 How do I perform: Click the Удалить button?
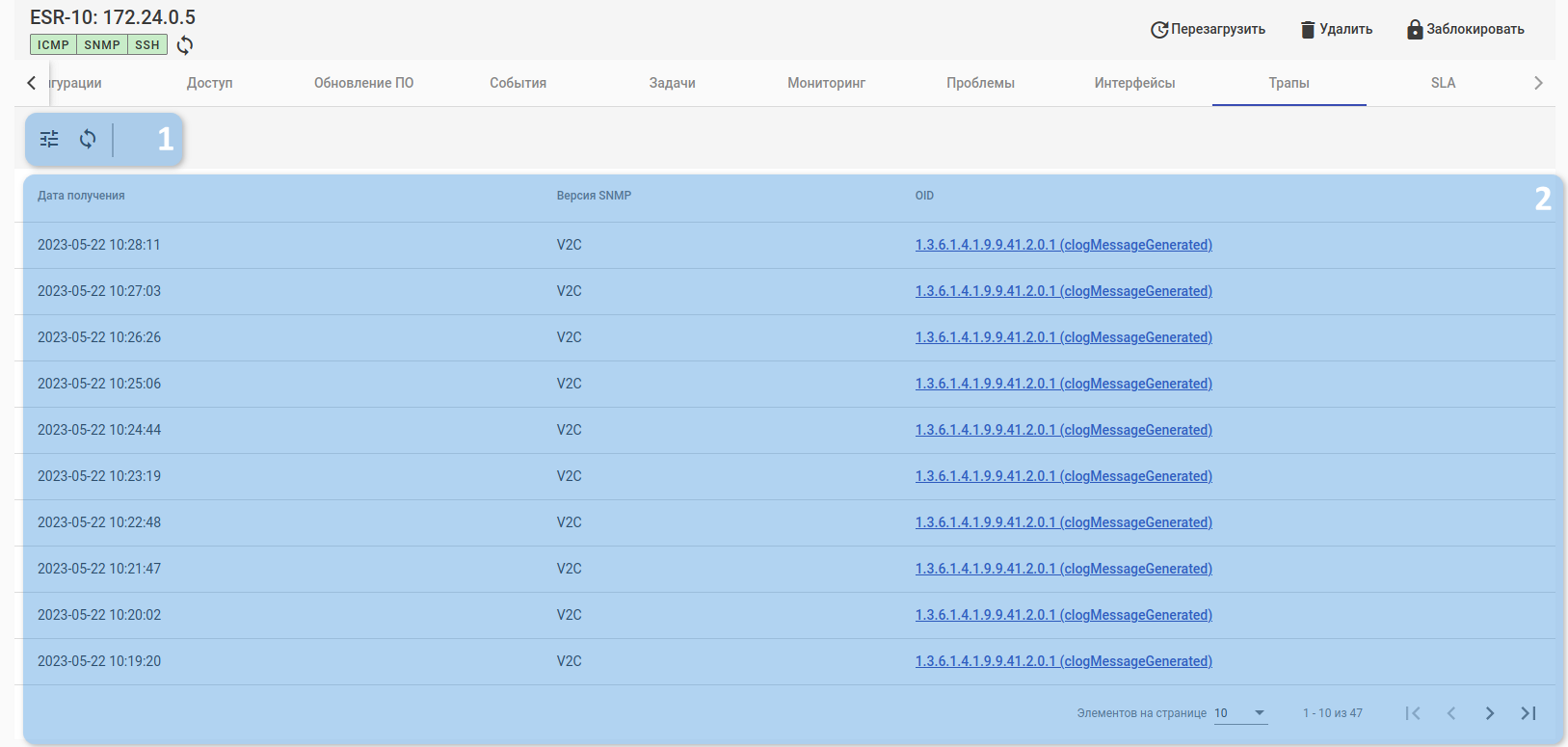tap(1337, 29)
